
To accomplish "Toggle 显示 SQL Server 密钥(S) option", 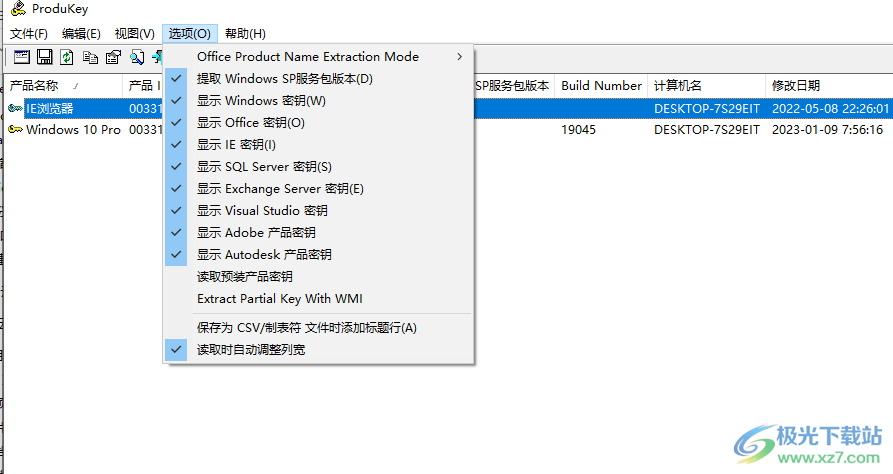I will point(319,167).
